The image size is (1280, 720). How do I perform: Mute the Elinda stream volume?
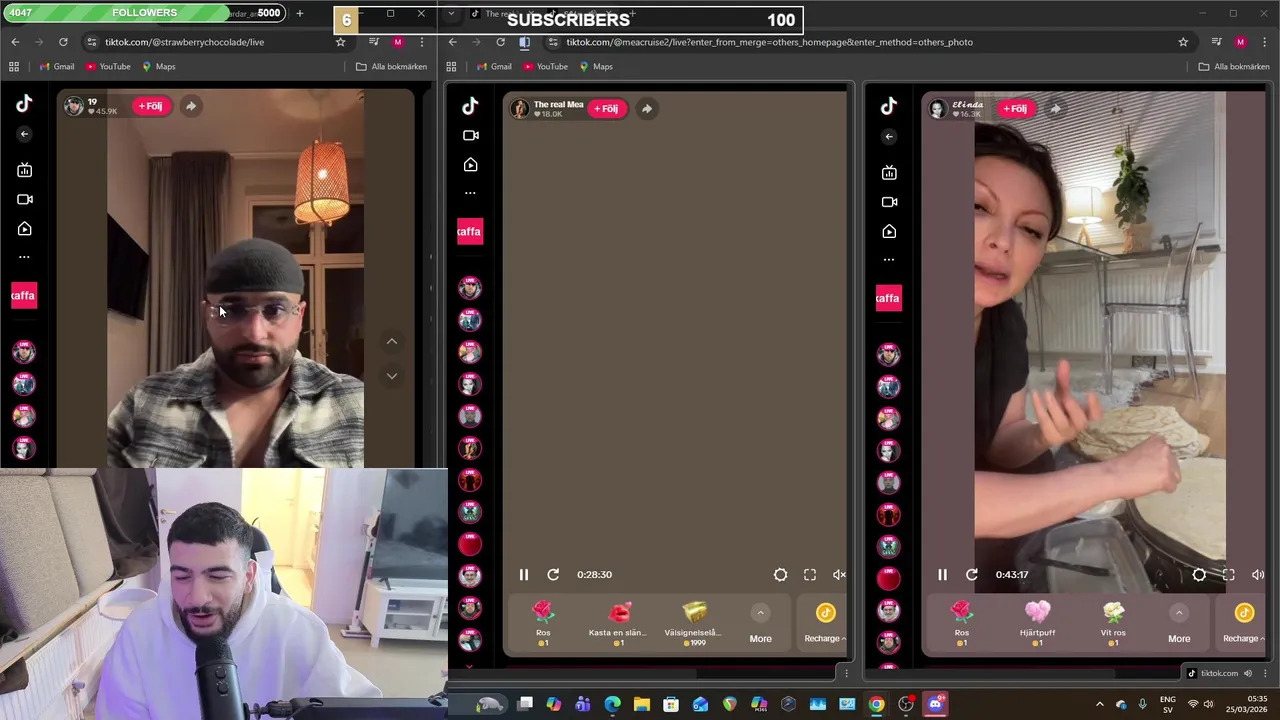tap(1258, 574)
